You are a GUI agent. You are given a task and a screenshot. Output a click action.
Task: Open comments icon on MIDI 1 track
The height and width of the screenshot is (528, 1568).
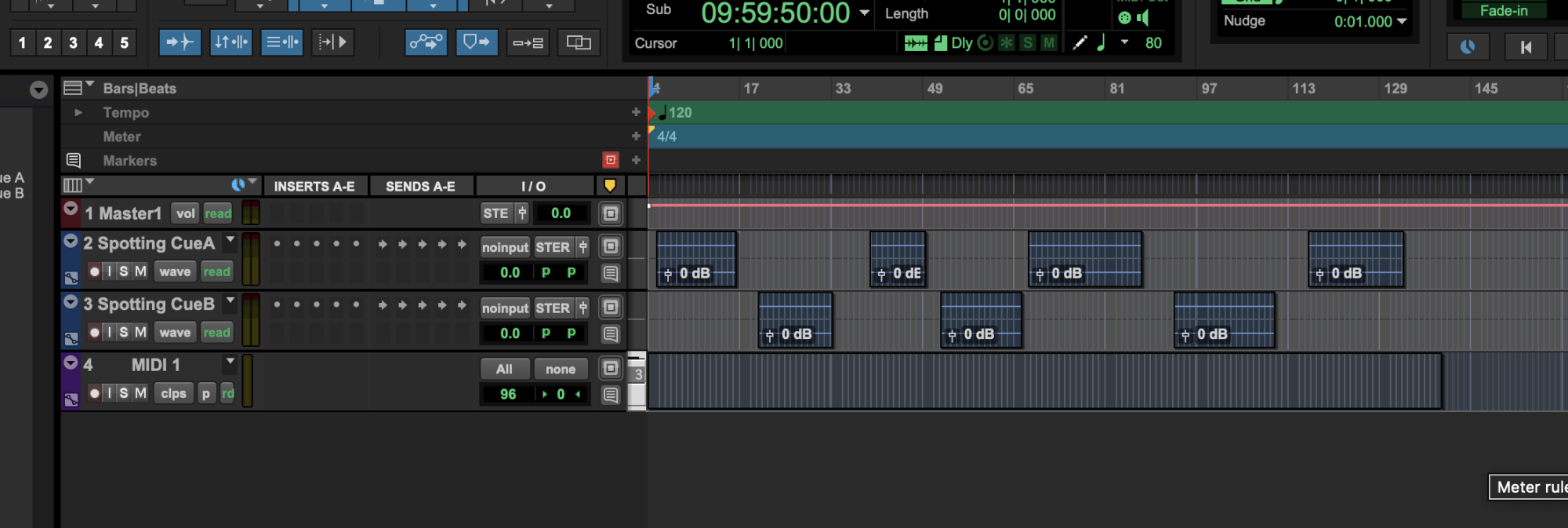click(611, 395)
